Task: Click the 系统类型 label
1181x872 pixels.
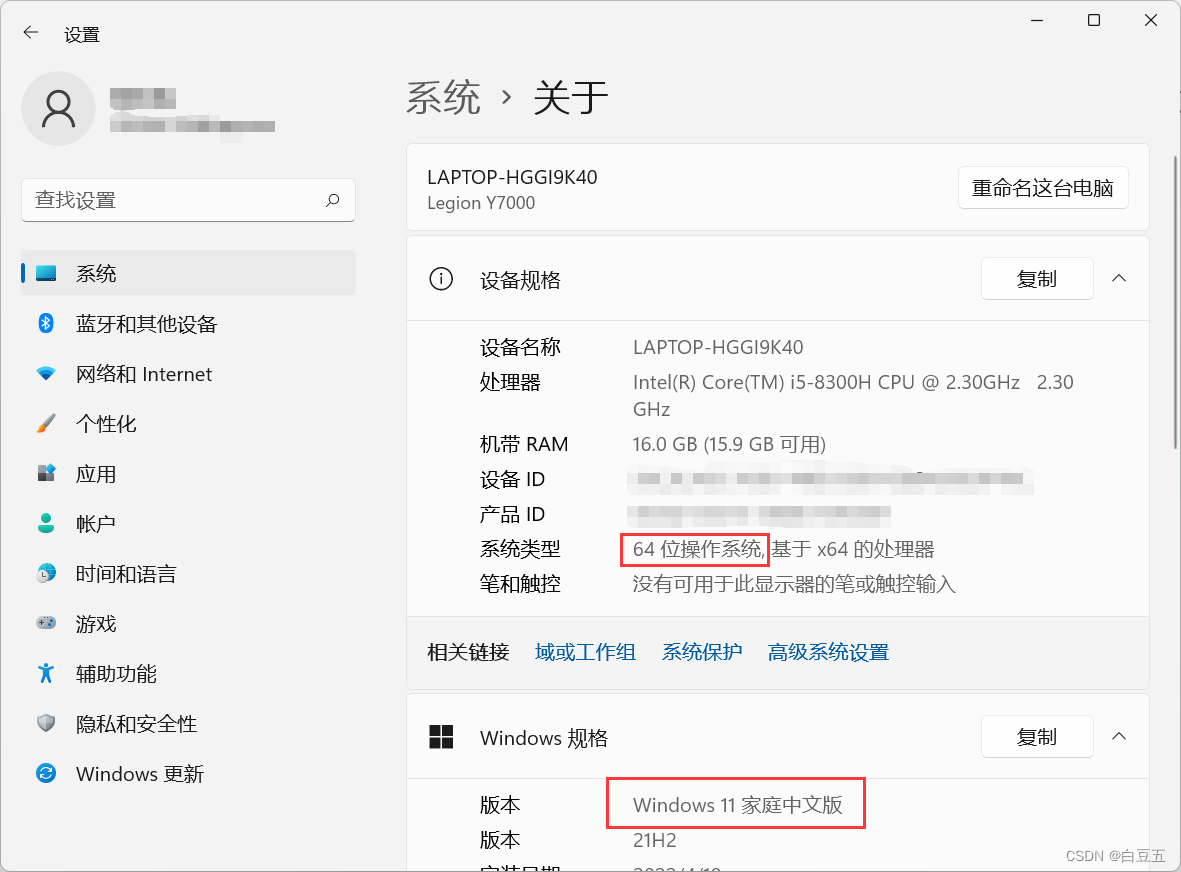Action: [x=520, y=549]
